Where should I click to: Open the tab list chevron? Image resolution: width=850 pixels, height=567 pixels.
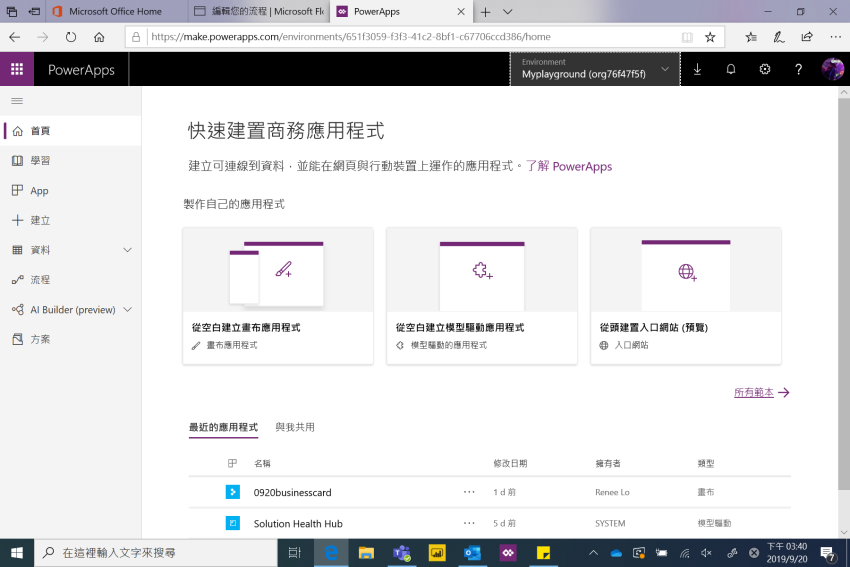pyautogui.click(x=507, y=12)
